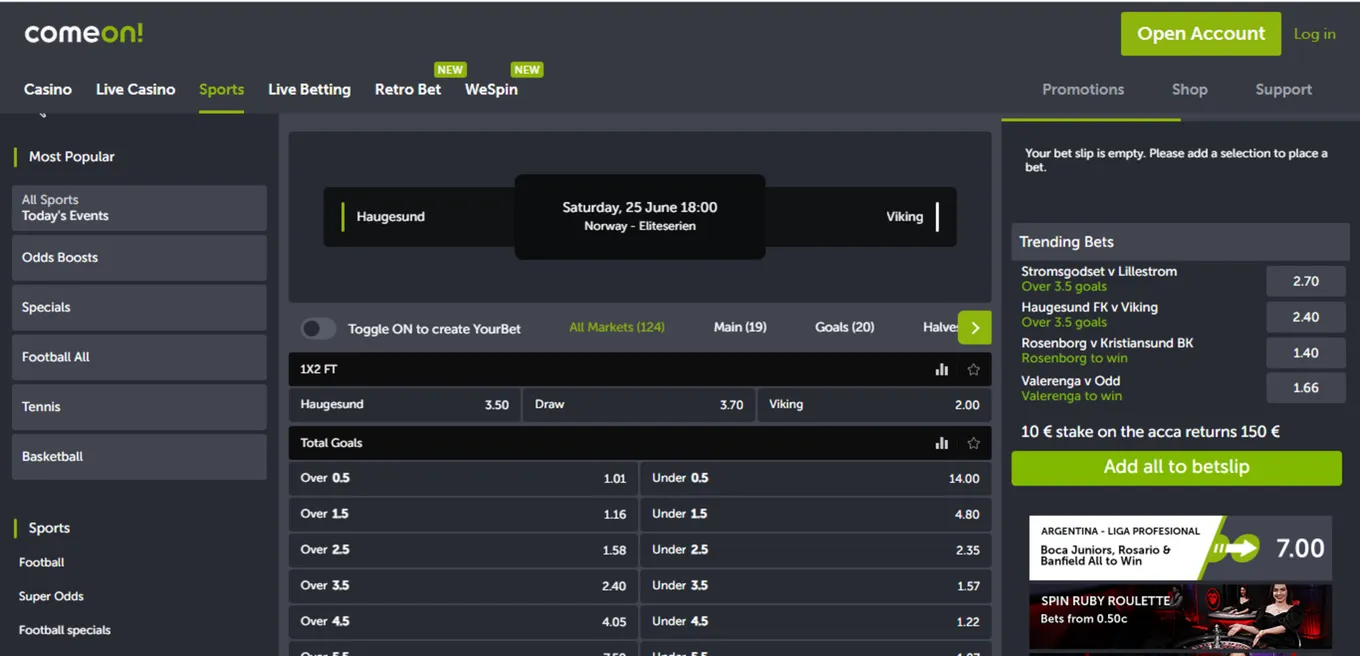Screen dimensions: 1360x656
Task: Open the Live Casino menu
Action: click(x=135, y=89)
